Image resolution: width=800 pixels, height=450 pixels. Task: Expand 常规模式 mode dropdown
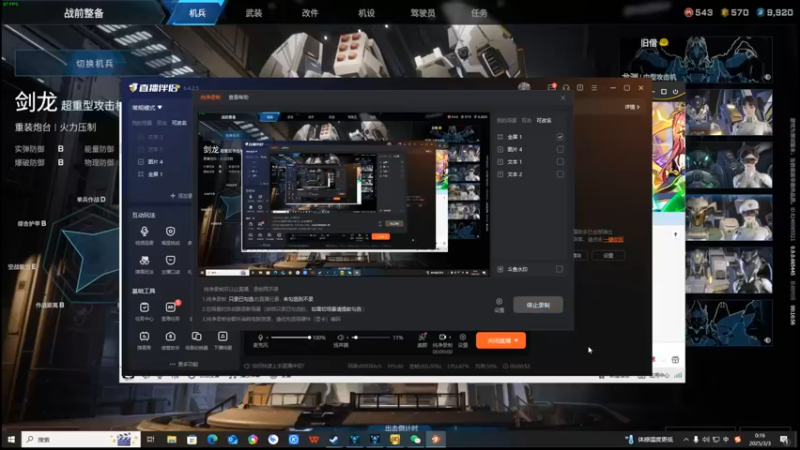click(147, 108)
